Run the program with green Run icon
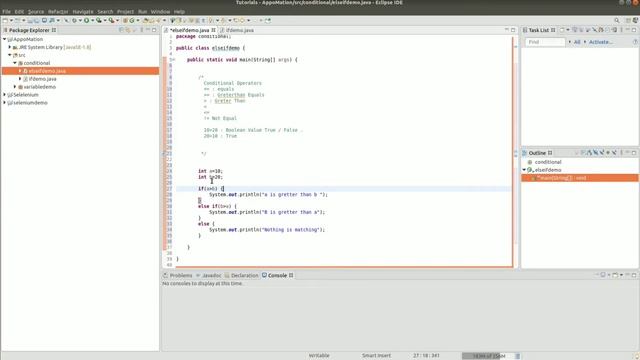This screenshot has width=640, height=360. [x=87, y=20]
